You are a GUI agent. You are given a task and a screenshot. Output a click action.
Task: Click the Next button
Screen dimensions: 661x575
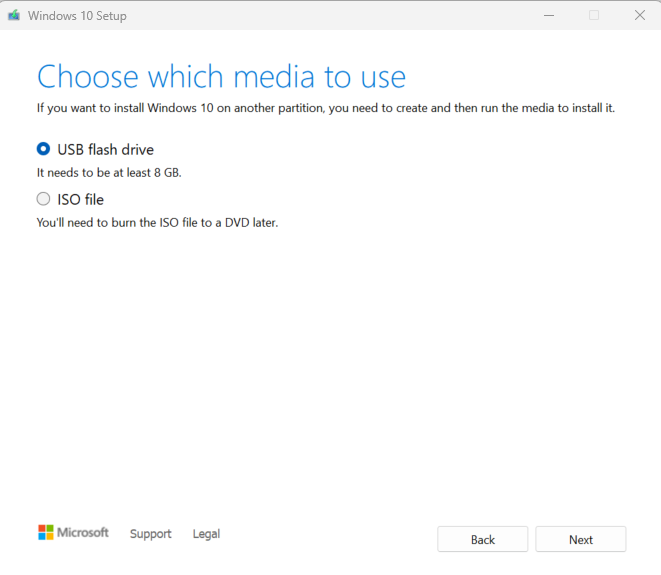click(x=580, y=539)
